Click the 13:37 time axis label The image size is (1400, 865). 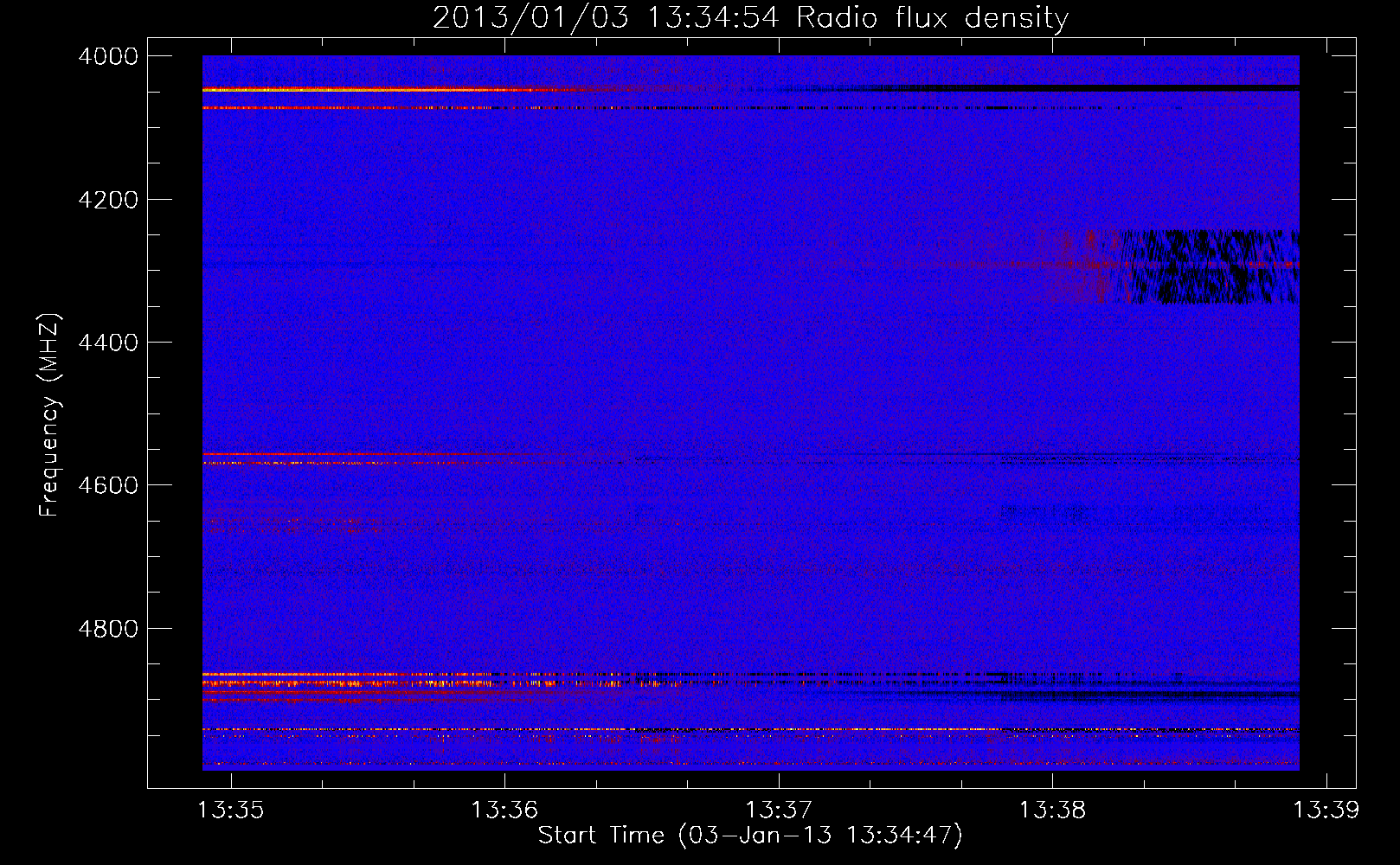[779, 811]
